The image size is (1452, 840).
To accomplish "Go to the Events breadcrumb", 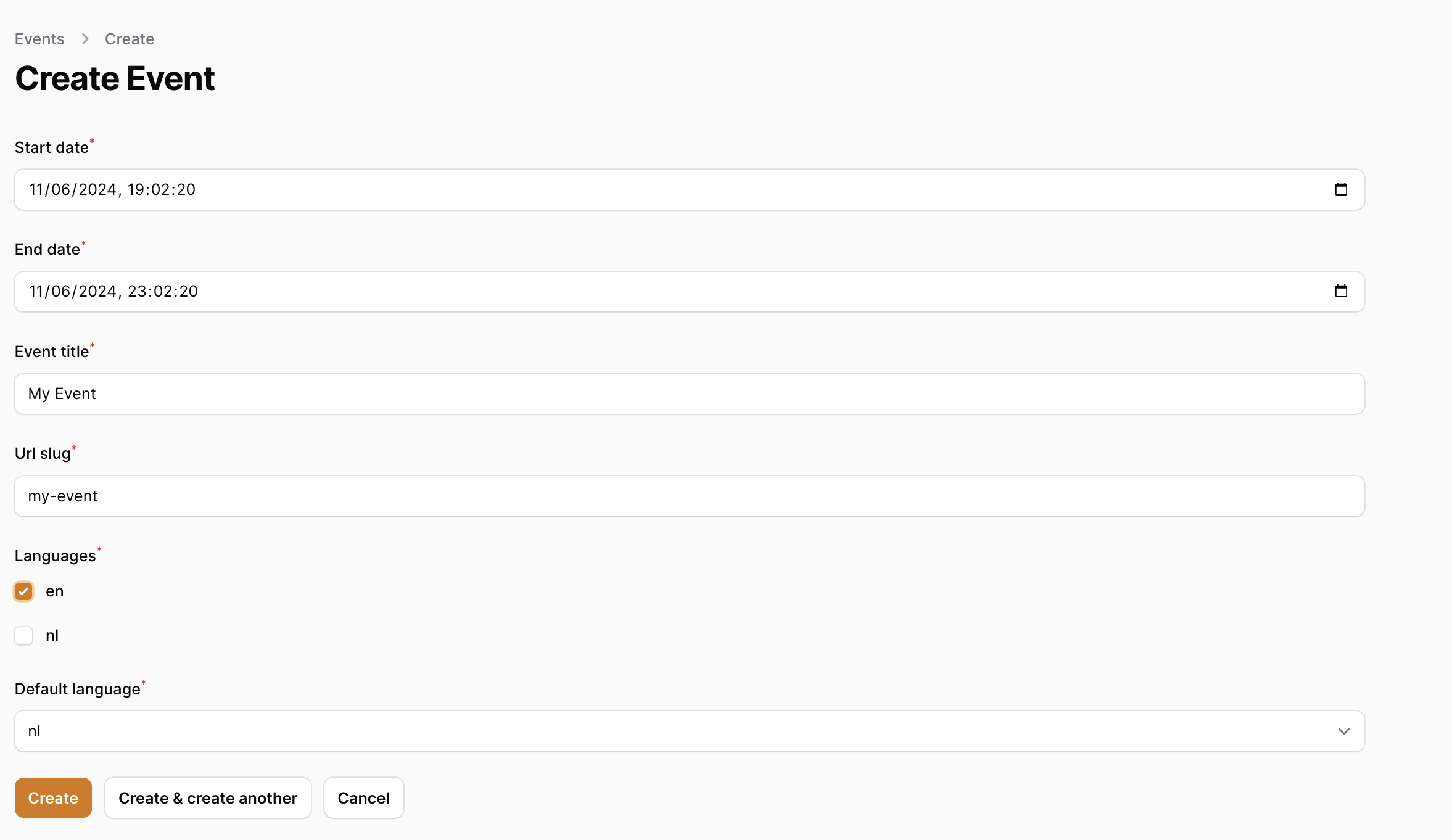I will (x=39, y=39).
